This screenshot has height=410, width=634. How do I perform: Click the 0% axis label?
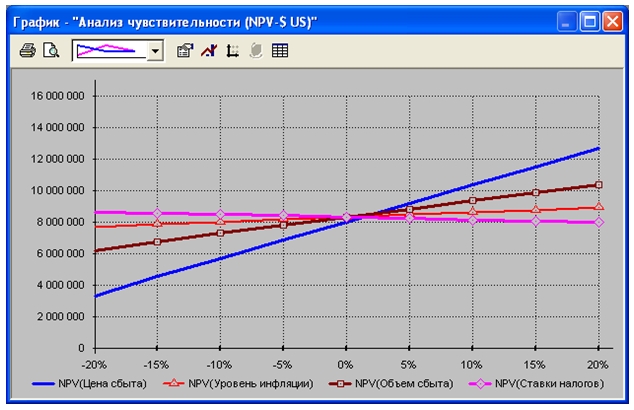tap(346, 365)
